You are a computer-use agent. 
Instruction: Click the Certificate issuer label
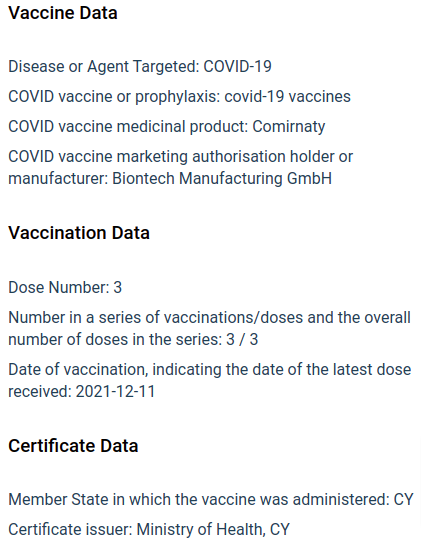(70, 529)
